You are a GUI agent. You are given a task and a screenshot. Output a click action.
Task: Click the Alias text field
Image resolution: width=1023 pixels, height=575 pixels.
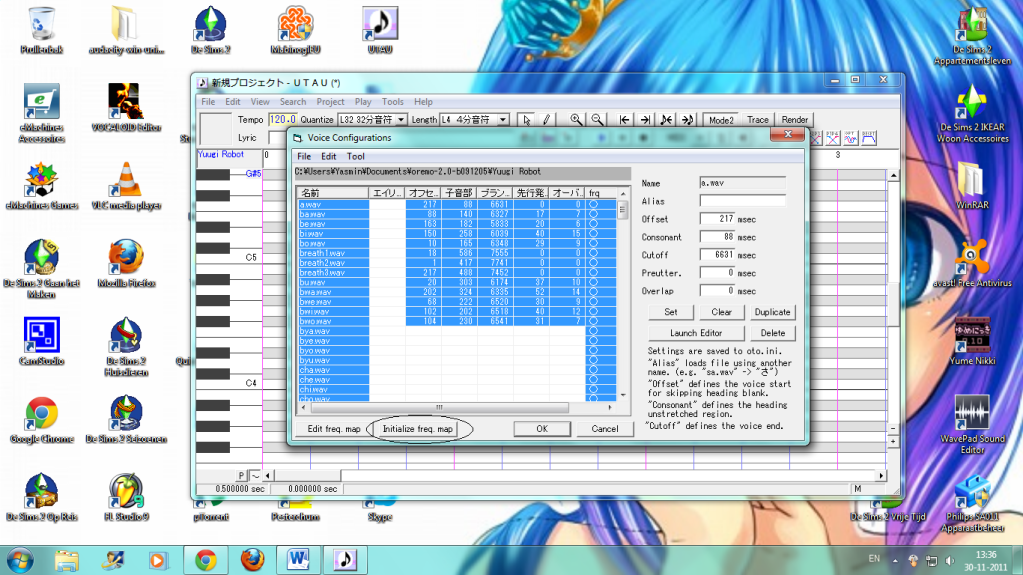[x=742, y=201]
